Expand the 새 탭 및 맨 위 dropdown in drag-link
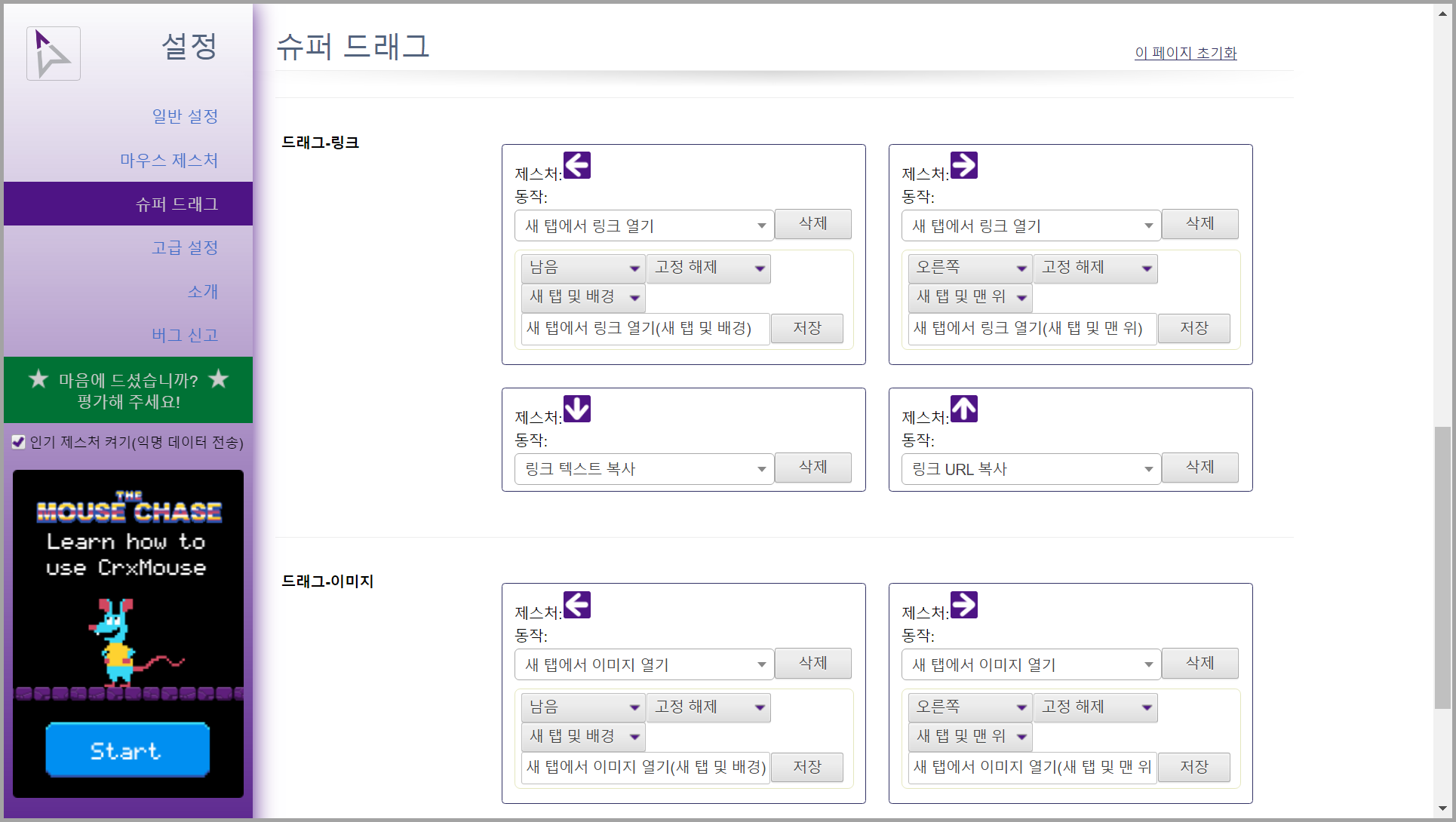This screenshot has width=1456, height=822. tap(970, 297)
